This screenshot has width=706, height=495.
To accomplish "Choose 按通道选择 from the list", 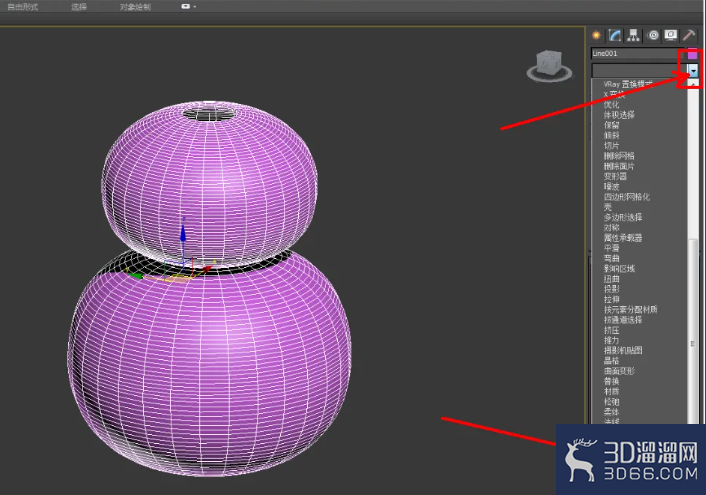I will coord(623,320).
